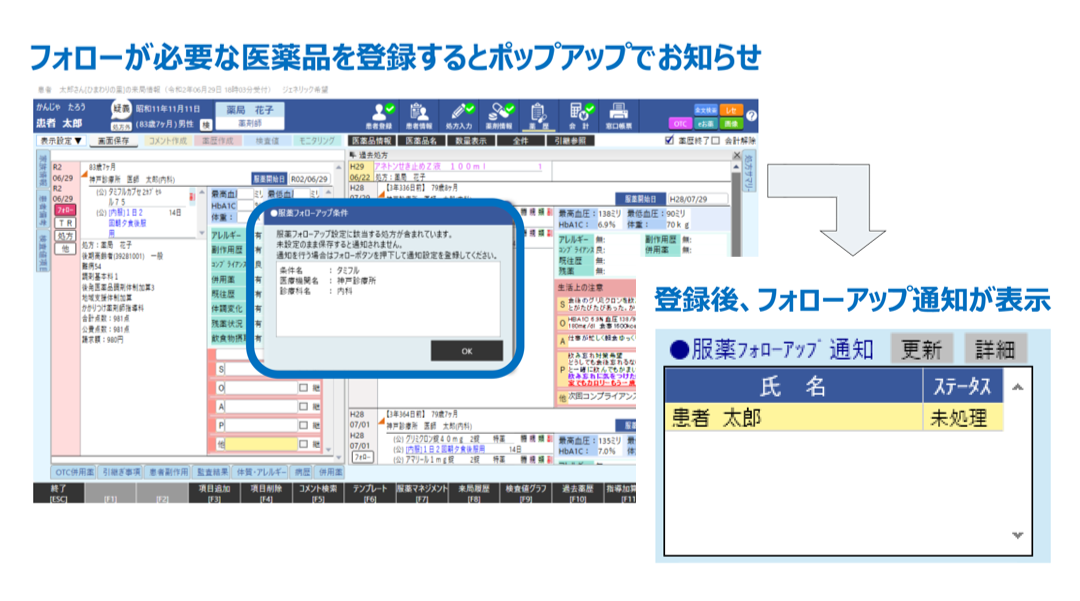
Task: Open the 患者情報 patient info icon
Action: [x=419, y=116]
